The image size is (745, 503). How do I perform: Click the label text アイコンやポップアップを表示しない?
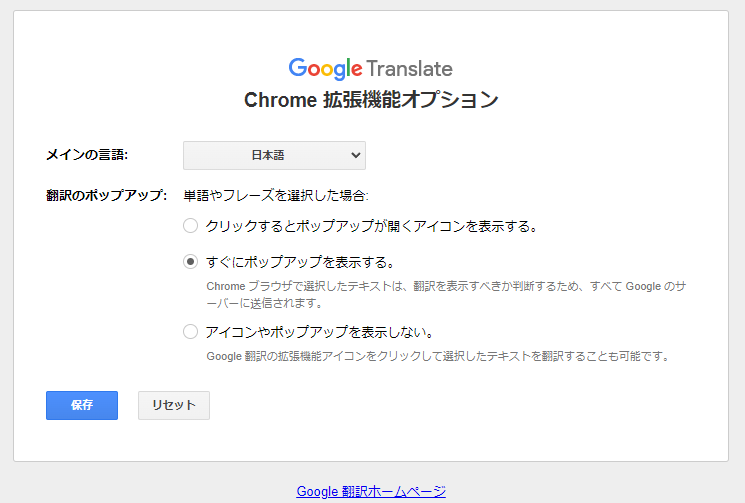pos(320,332)
